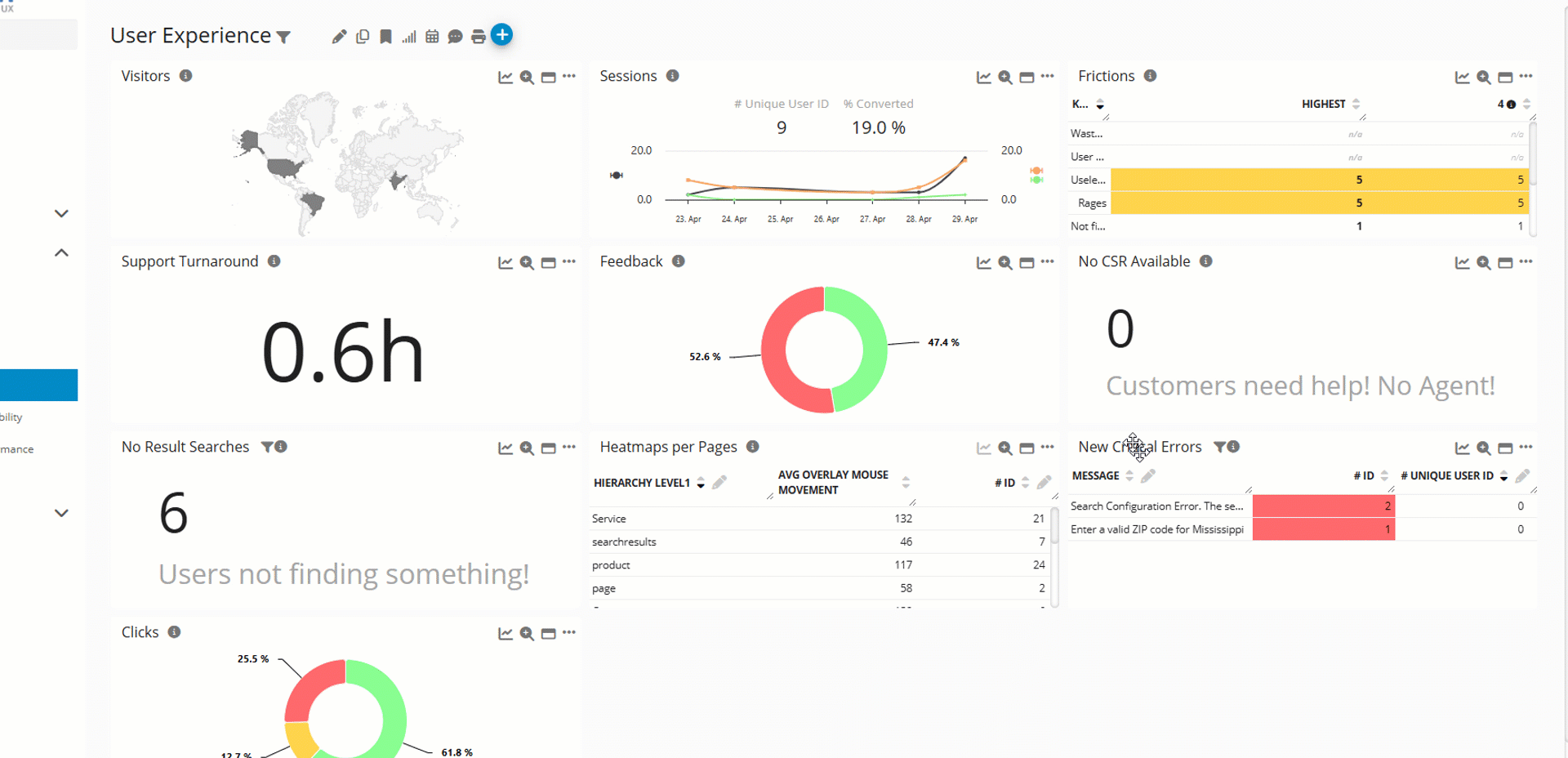The height and width of the screenshot is (758, 1568).
Task: Open more options for Support Turnaround
Action: click(569, 262)
